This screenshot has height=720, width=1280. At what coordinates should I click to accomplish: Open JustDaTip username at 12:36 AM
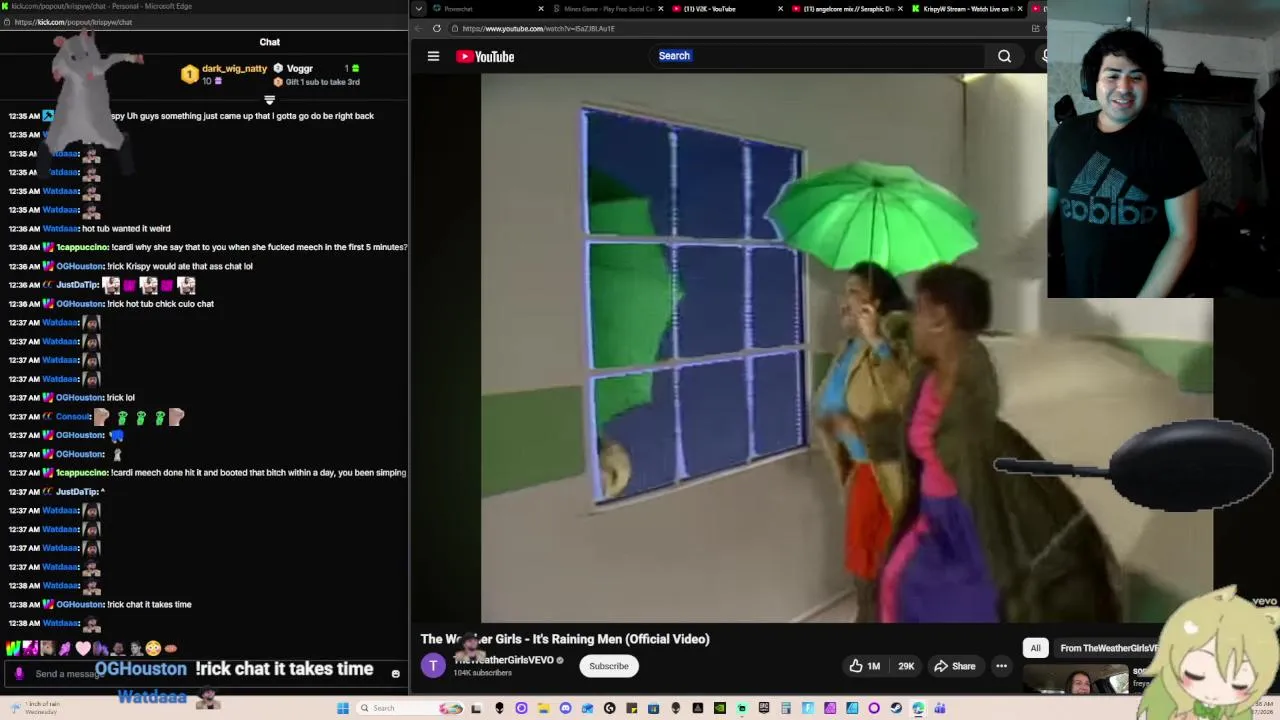pos(77,285)
